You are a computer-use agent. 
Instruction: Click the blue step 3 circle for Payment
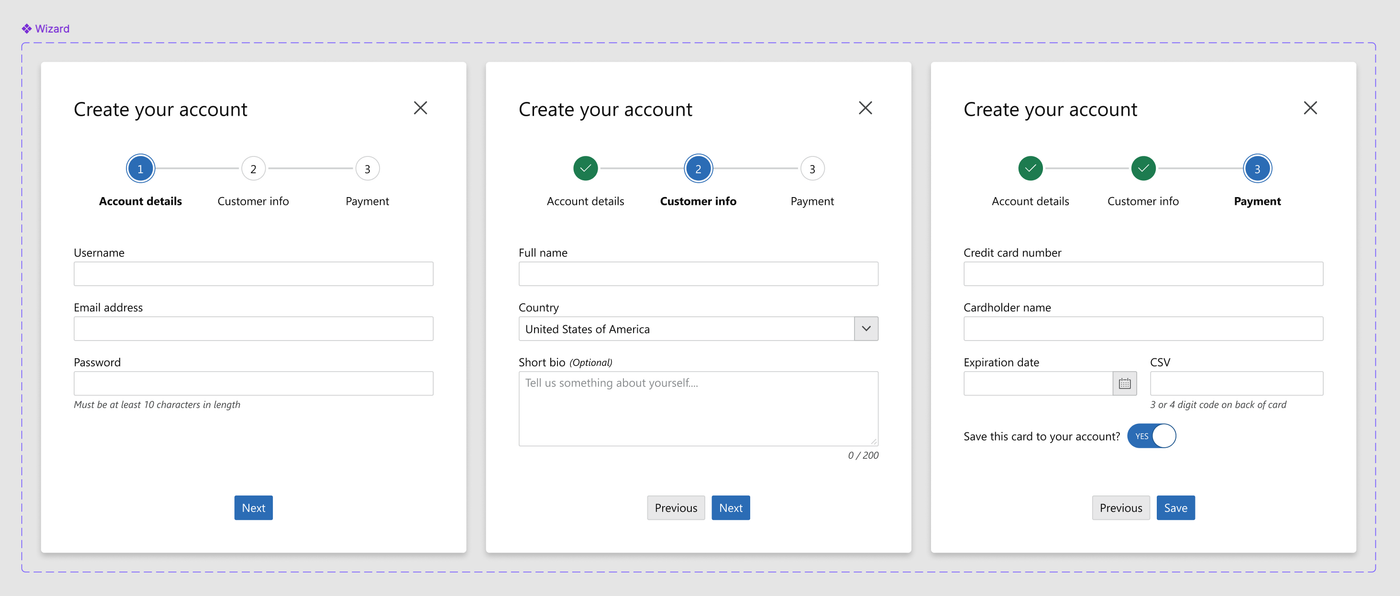(1257, 169)
